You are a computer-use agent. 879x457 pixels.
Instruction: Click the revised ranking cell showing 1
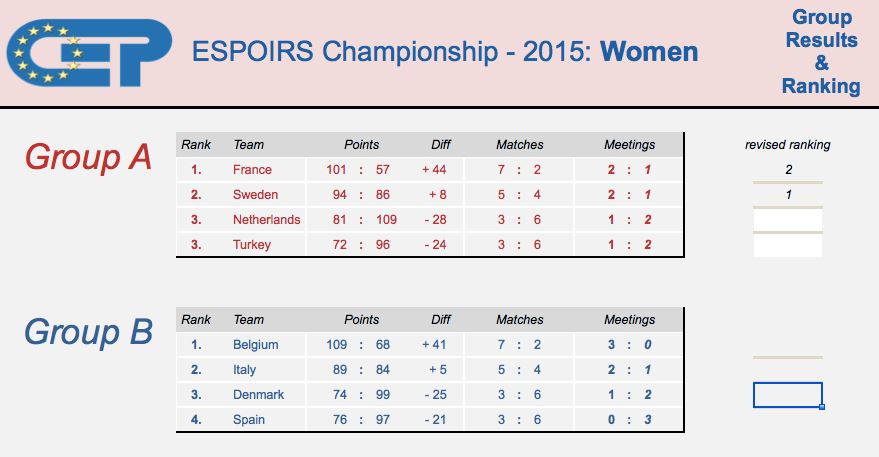[788, 195]
